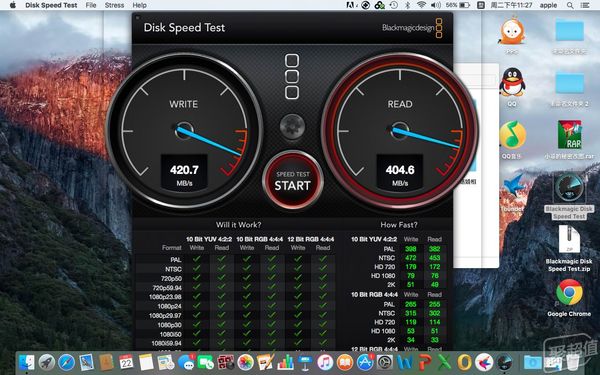Click the menu bar clock
The image size is (600, 375).
coord(511,5)
